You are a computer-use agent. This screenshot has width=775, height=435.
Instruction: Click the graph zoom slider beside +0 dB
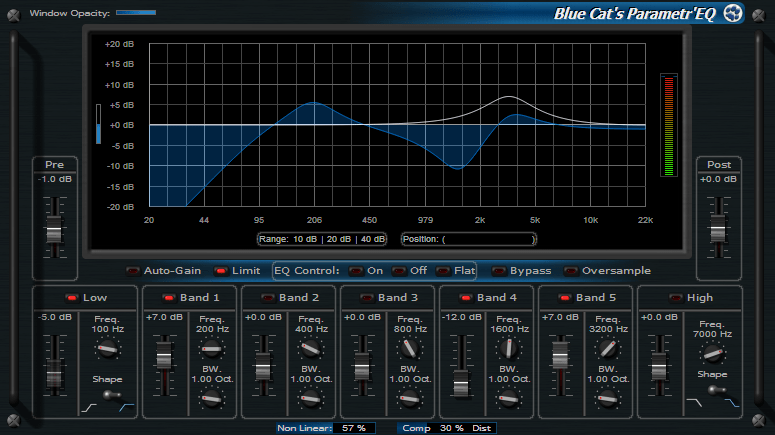[98, 124]
